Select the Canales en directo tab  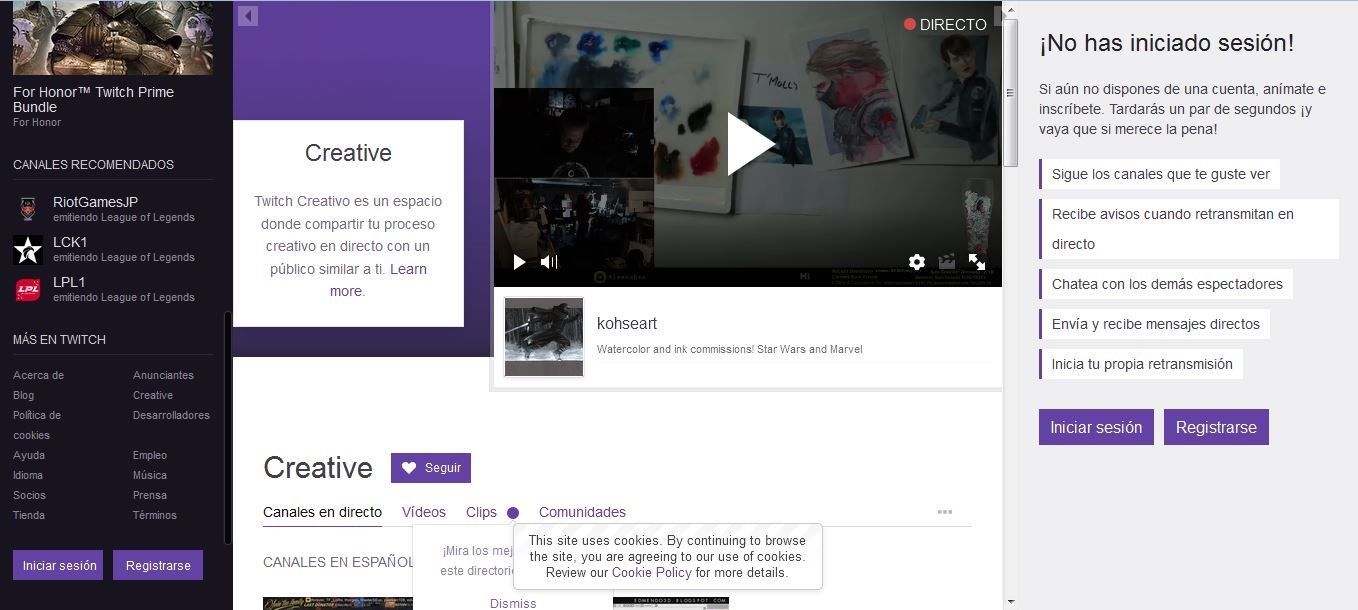[322, 512]
